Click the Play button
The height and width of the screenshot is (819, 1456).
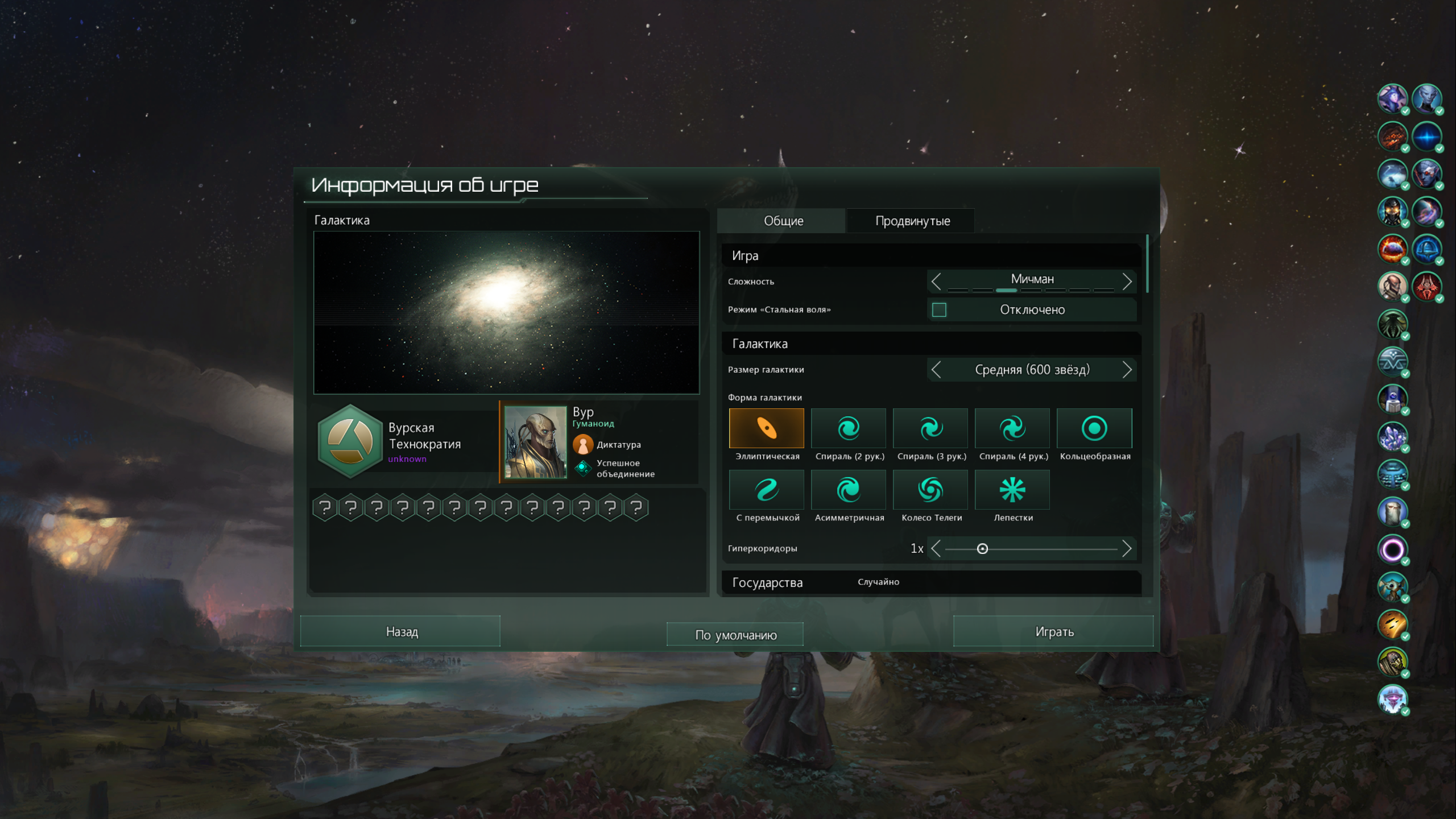click(x=1053, y=631)
